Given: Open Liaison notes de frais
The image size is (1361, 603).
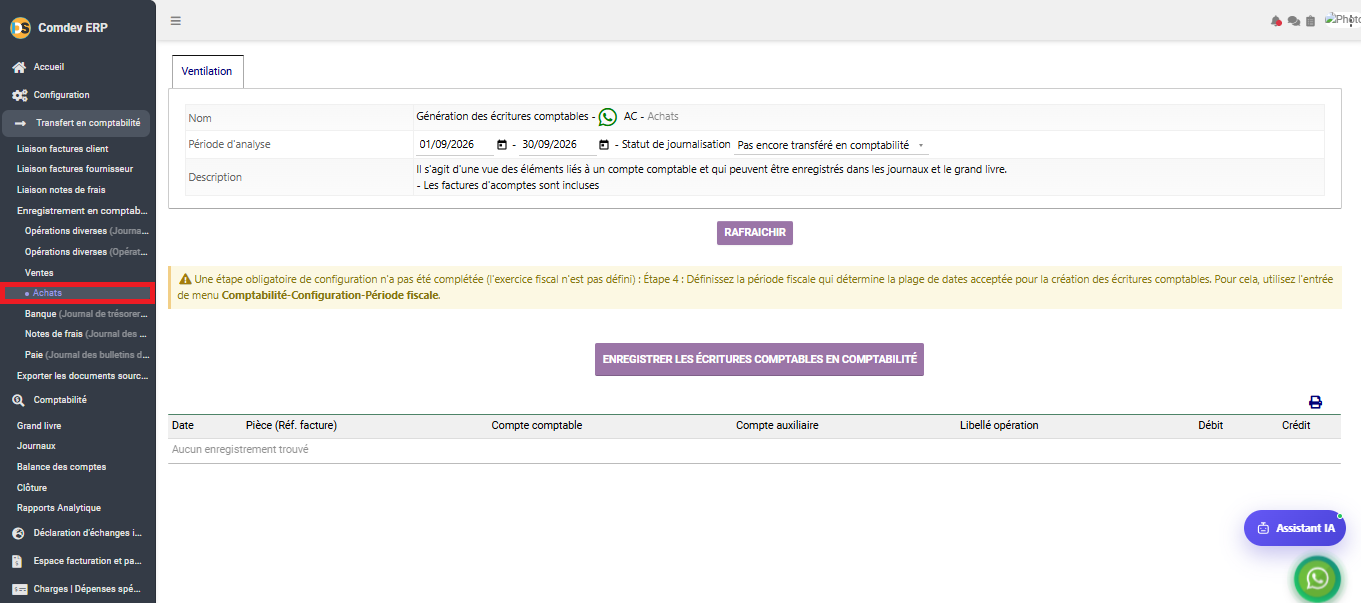Looking at the screenshot, I should [61, 190].
